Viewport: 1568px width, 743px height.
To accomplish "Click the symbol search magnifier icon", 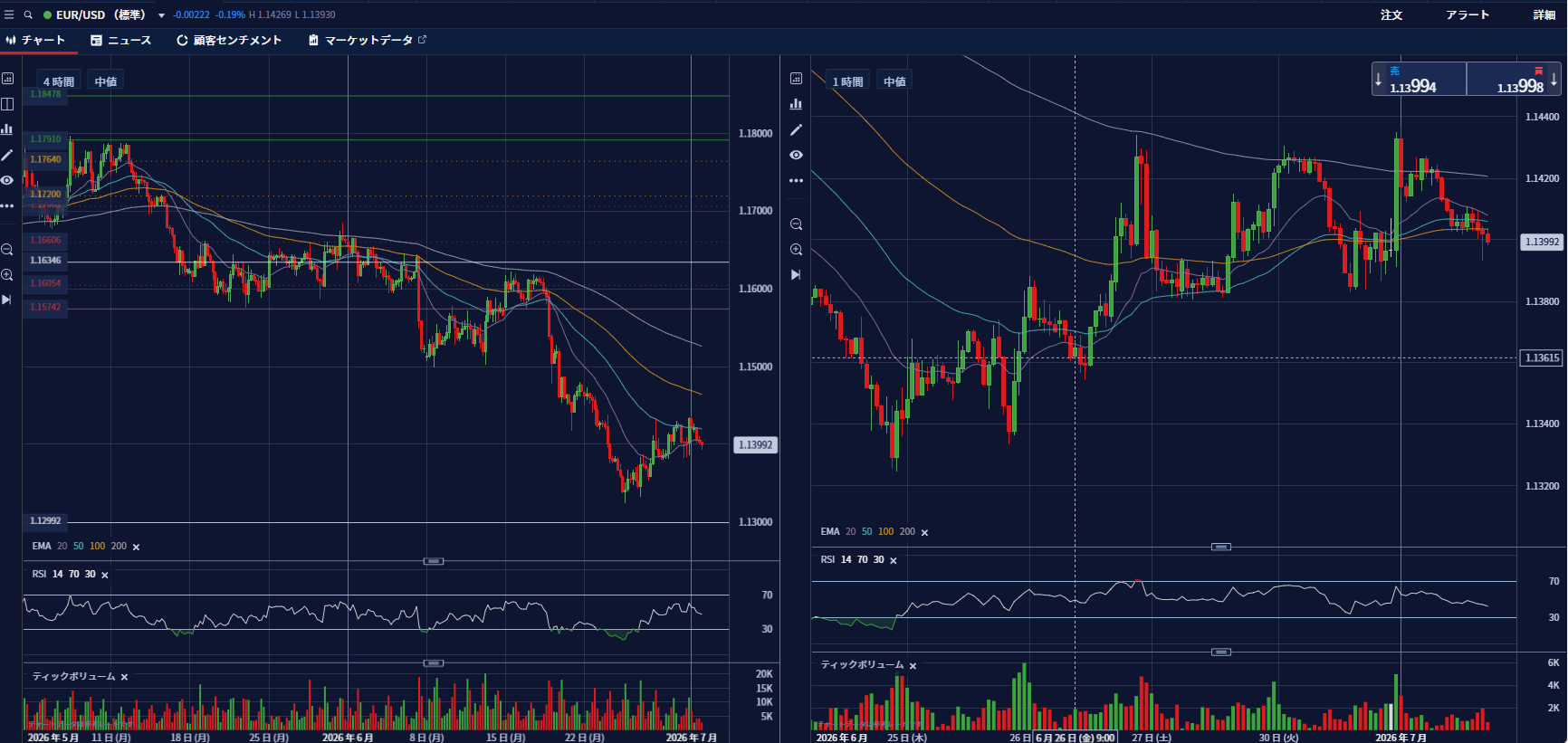I will coord(28,14).
